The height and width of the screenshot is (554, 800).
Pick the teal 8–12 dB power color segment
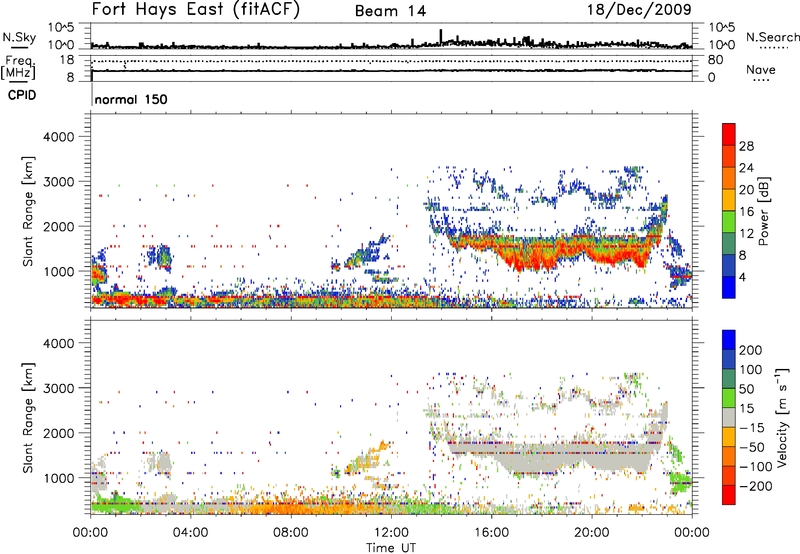click(729, 243)
